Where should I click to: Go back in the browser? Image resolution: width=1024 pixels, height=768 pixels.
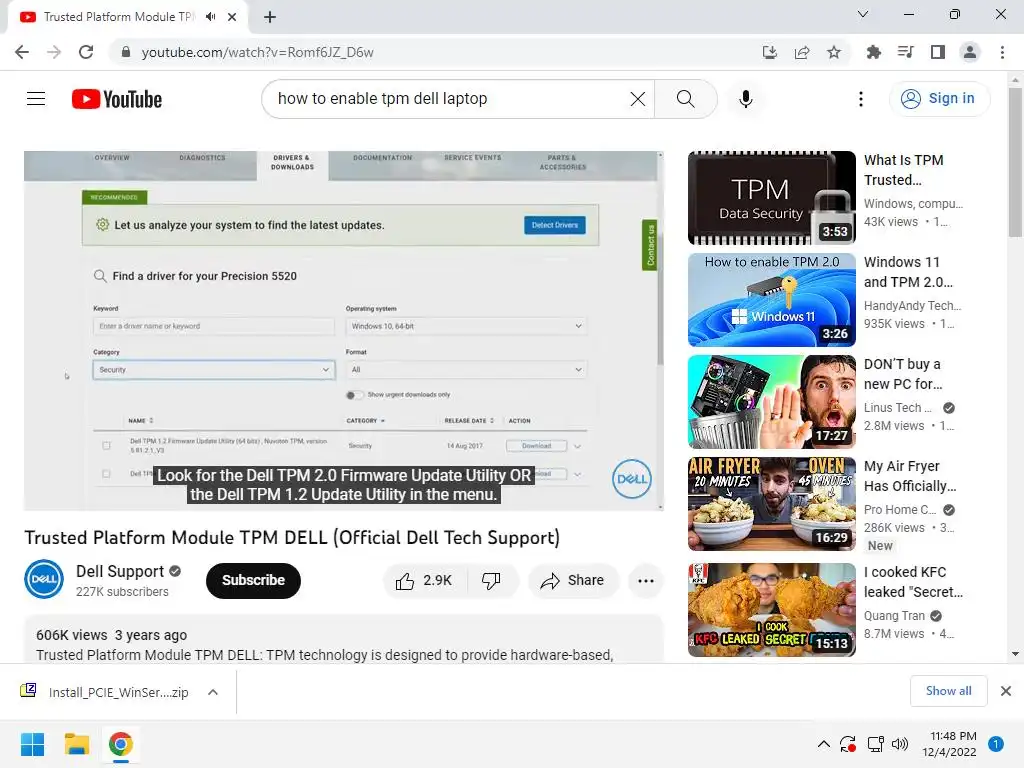point(22,52)
